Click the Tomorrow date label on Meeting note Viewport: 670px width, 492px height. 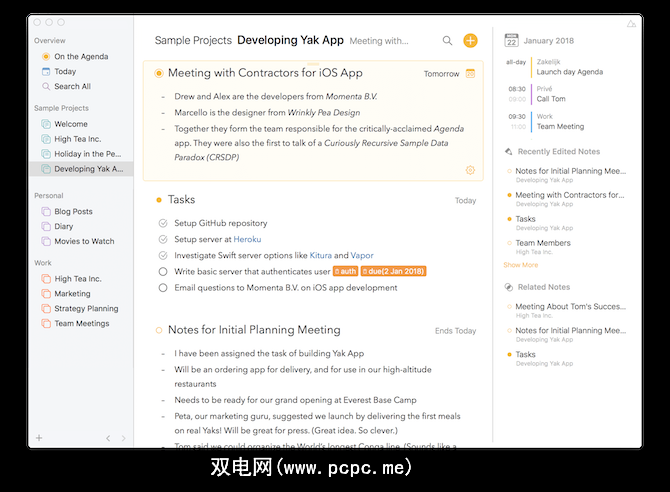point(441,74)
